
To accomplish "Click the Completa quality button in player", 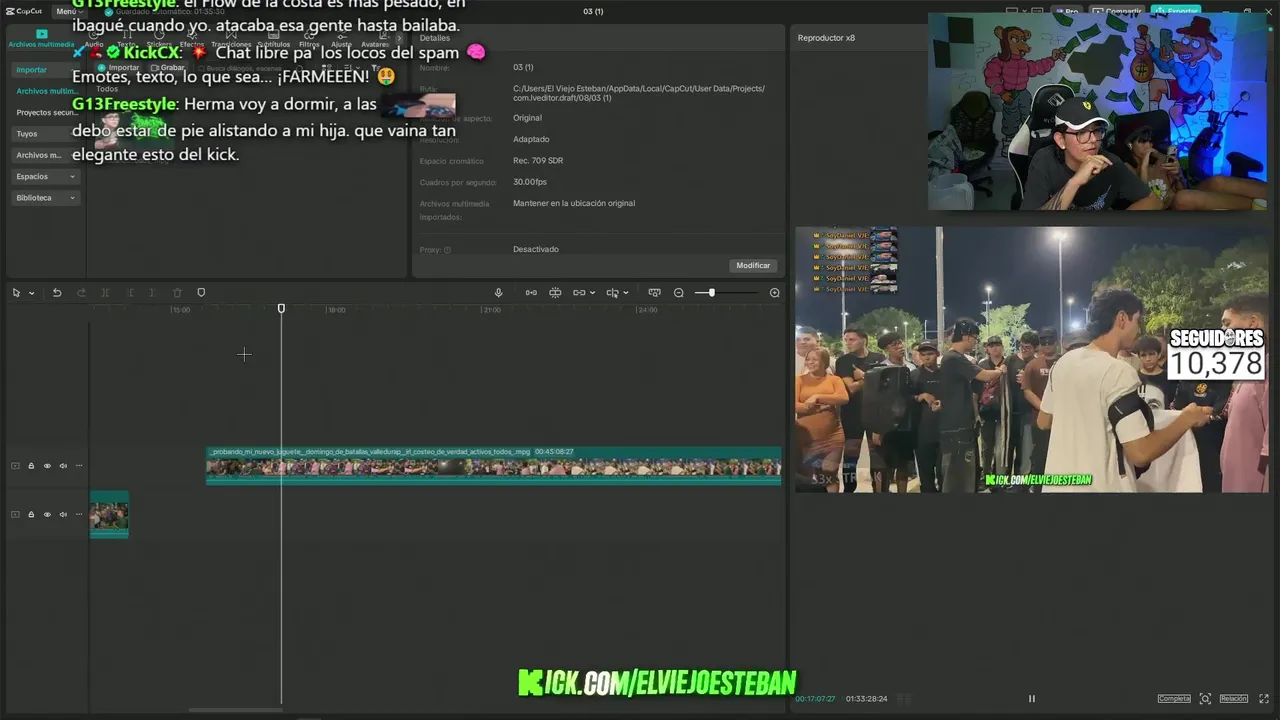I will [x=1174, y=699].
